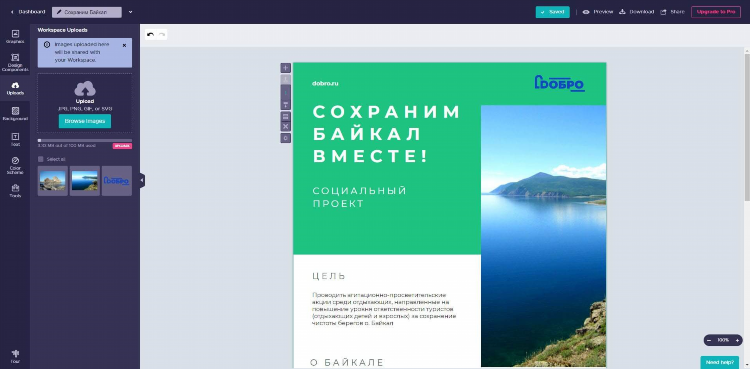Select the СОЦИАЛЬНЫЙ ПРОЕКТ subtitle
Image resolution: width=750 pixels, height=369 pixels.
coord(359,197)
